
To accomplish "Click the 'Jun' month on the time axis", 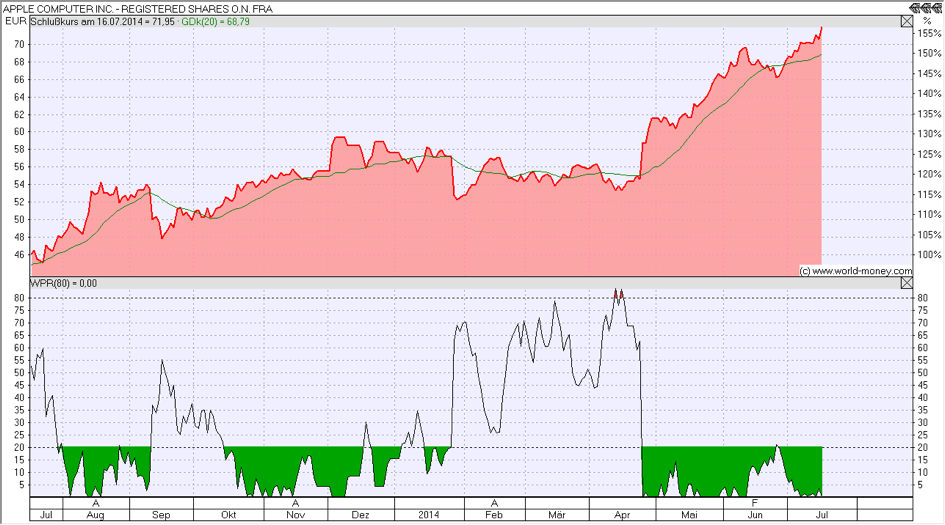I will coord(755,515).
